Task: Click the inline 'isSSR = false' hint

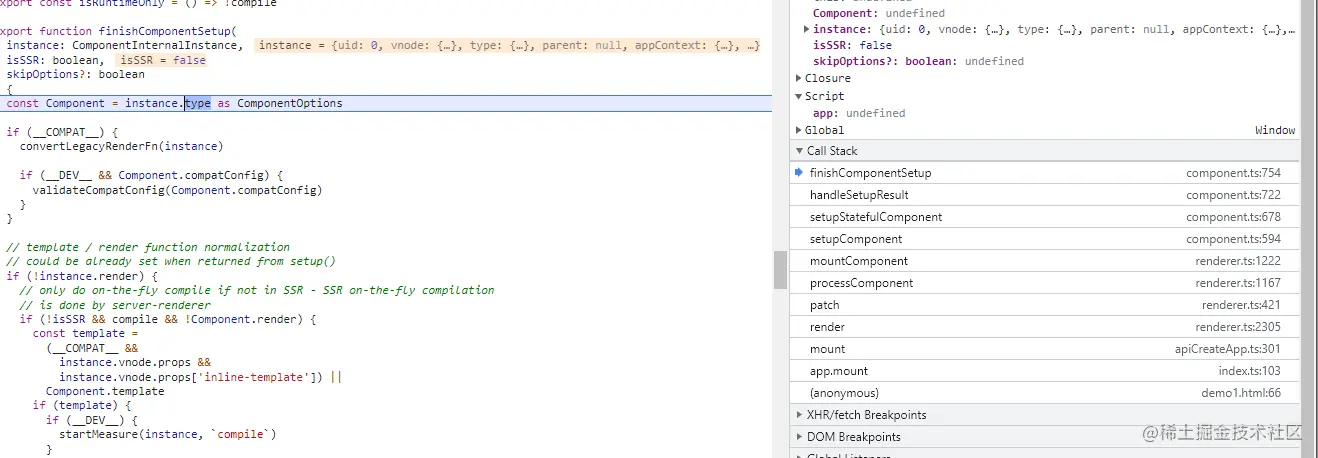Action: [162, 60]
